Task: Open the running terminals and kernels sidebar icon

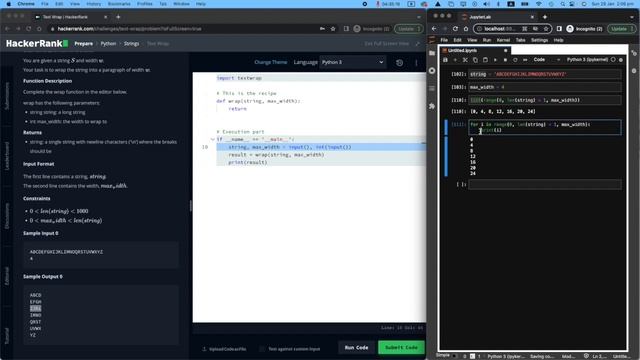Action: tap(432, 71)
